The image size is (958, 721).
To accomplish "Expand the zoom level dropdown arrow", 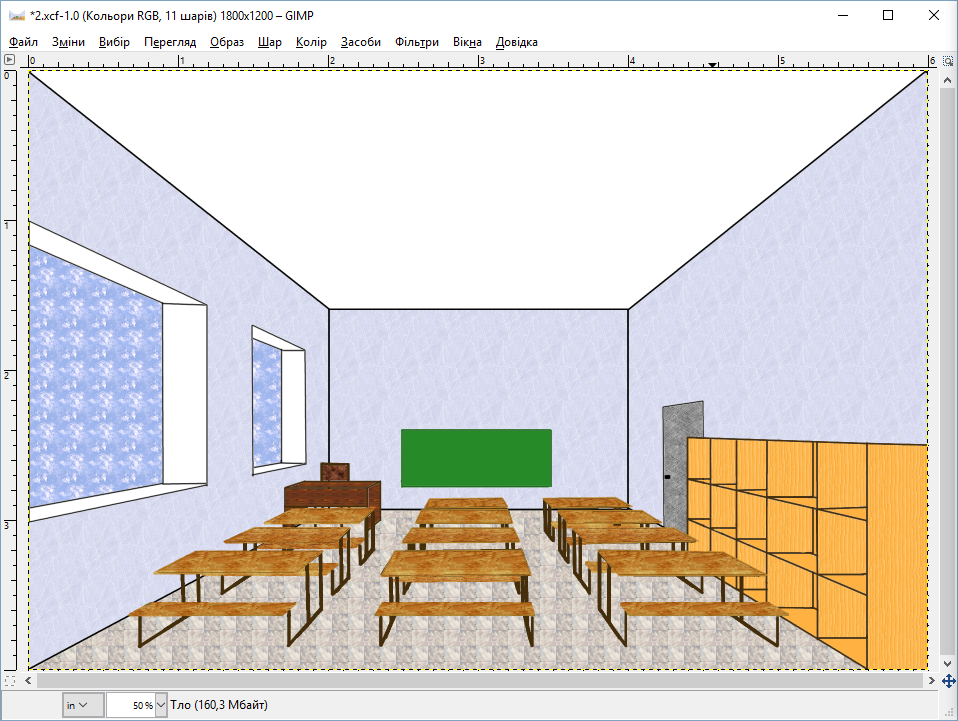I will tap(161, 705).
